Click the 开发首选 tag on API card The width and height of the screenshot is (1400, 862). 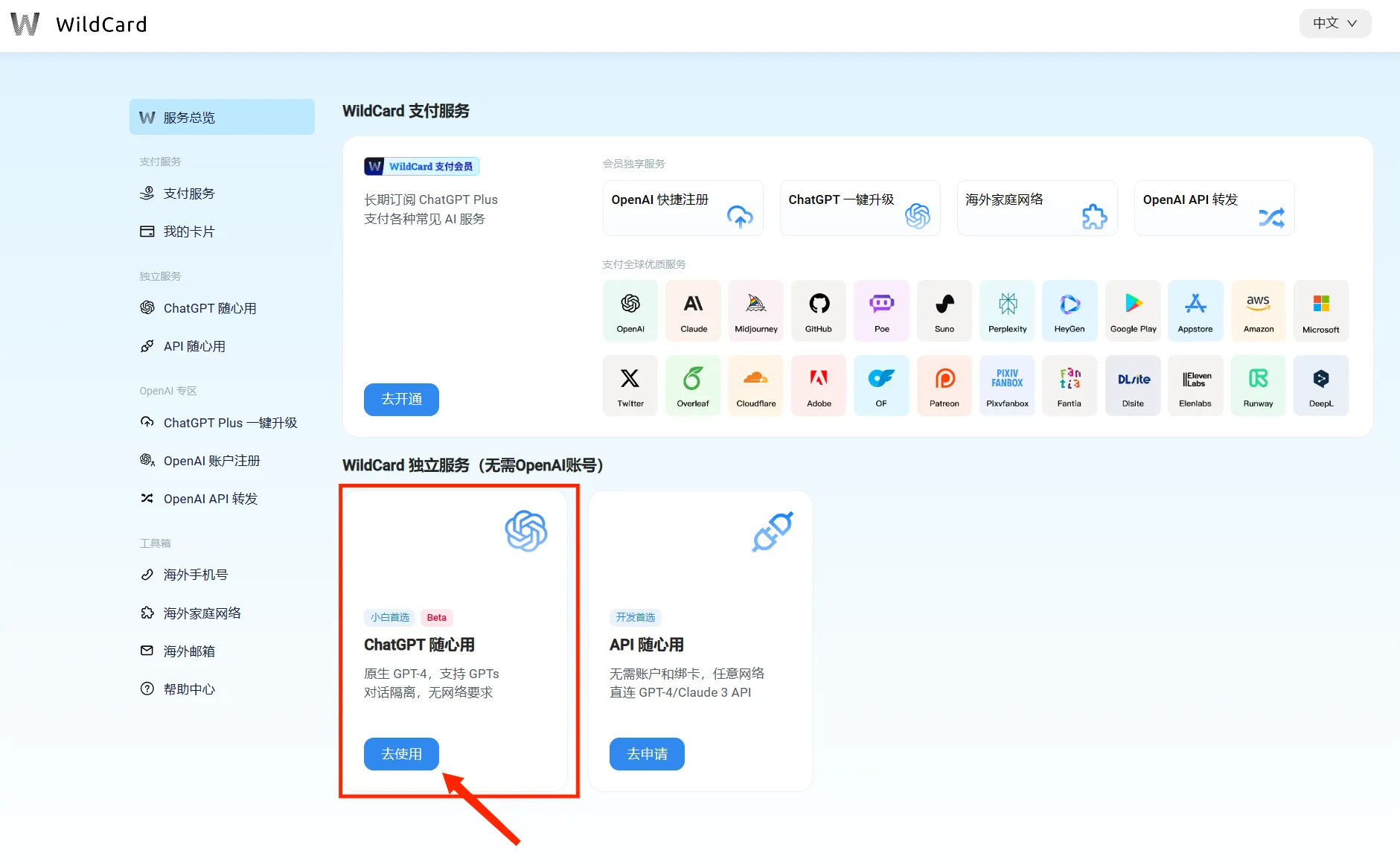[636, 617]
